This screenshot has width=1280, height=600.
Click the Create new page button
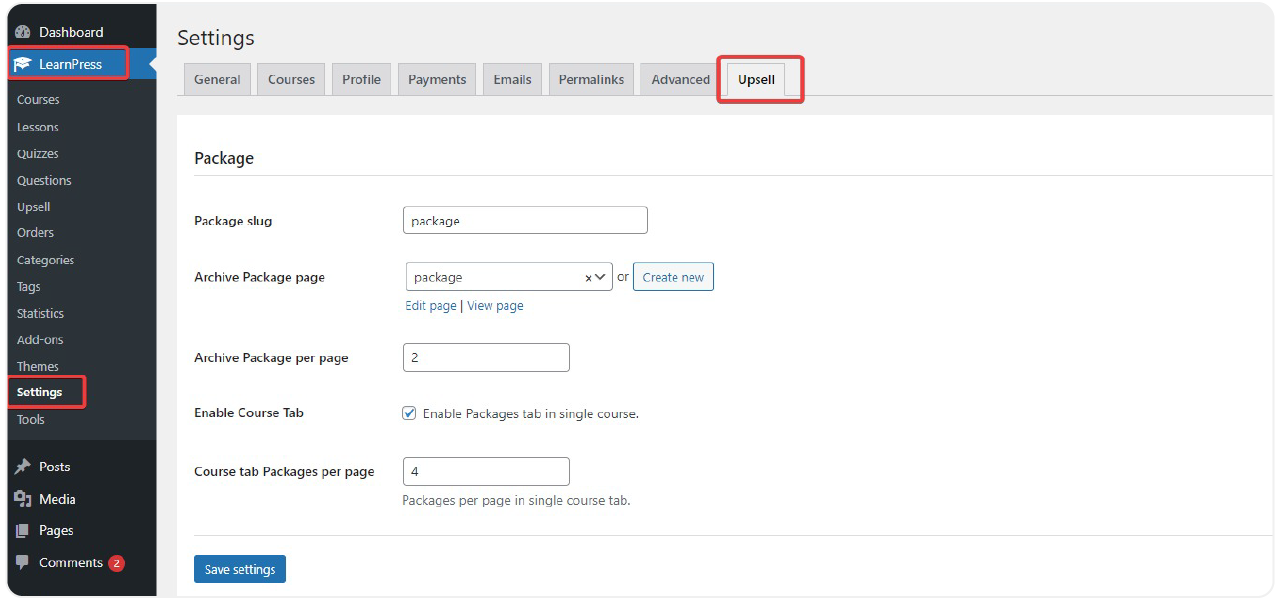click(673, 277)
